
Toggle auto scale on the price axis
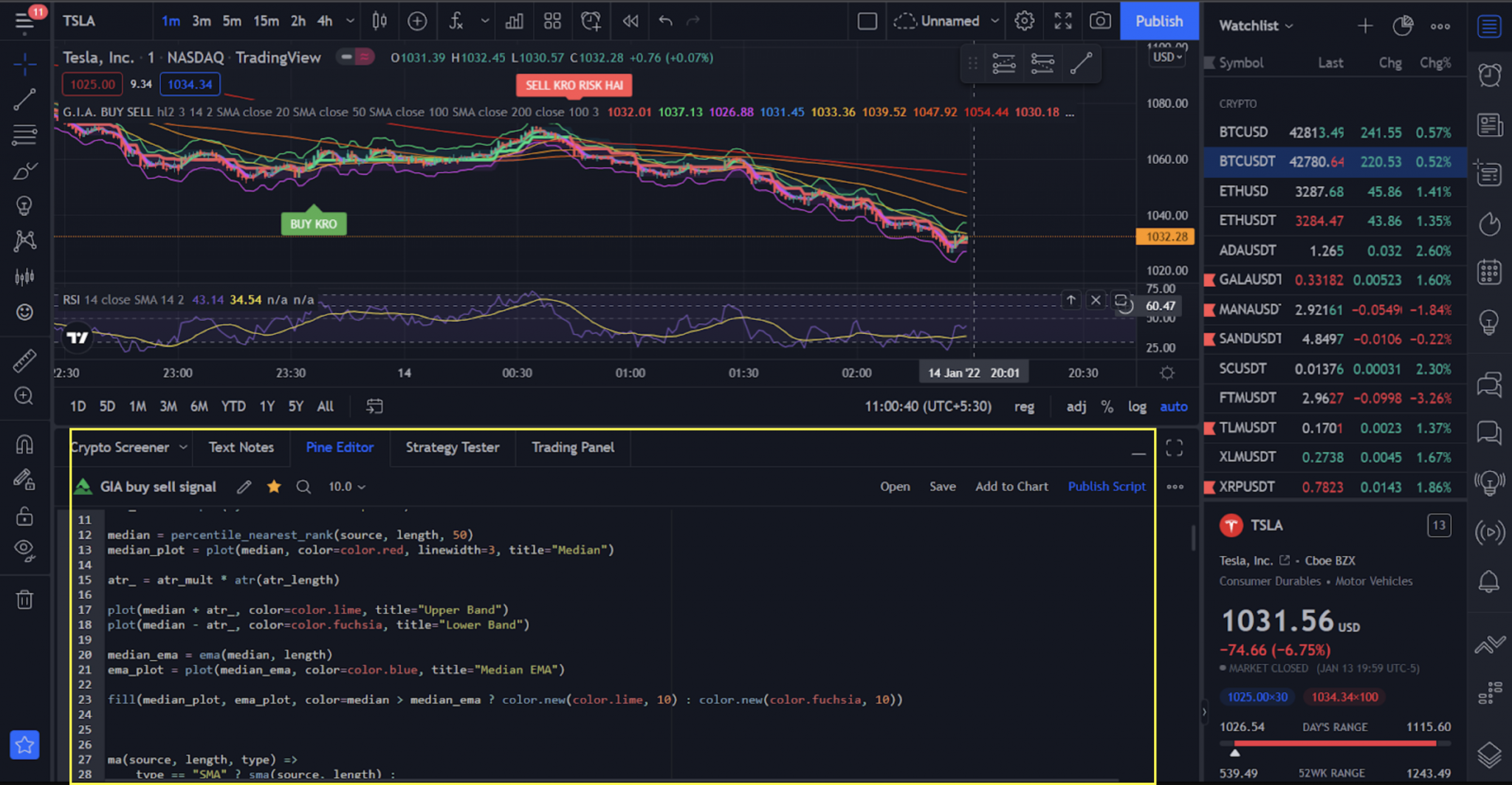coord(1174,406)
